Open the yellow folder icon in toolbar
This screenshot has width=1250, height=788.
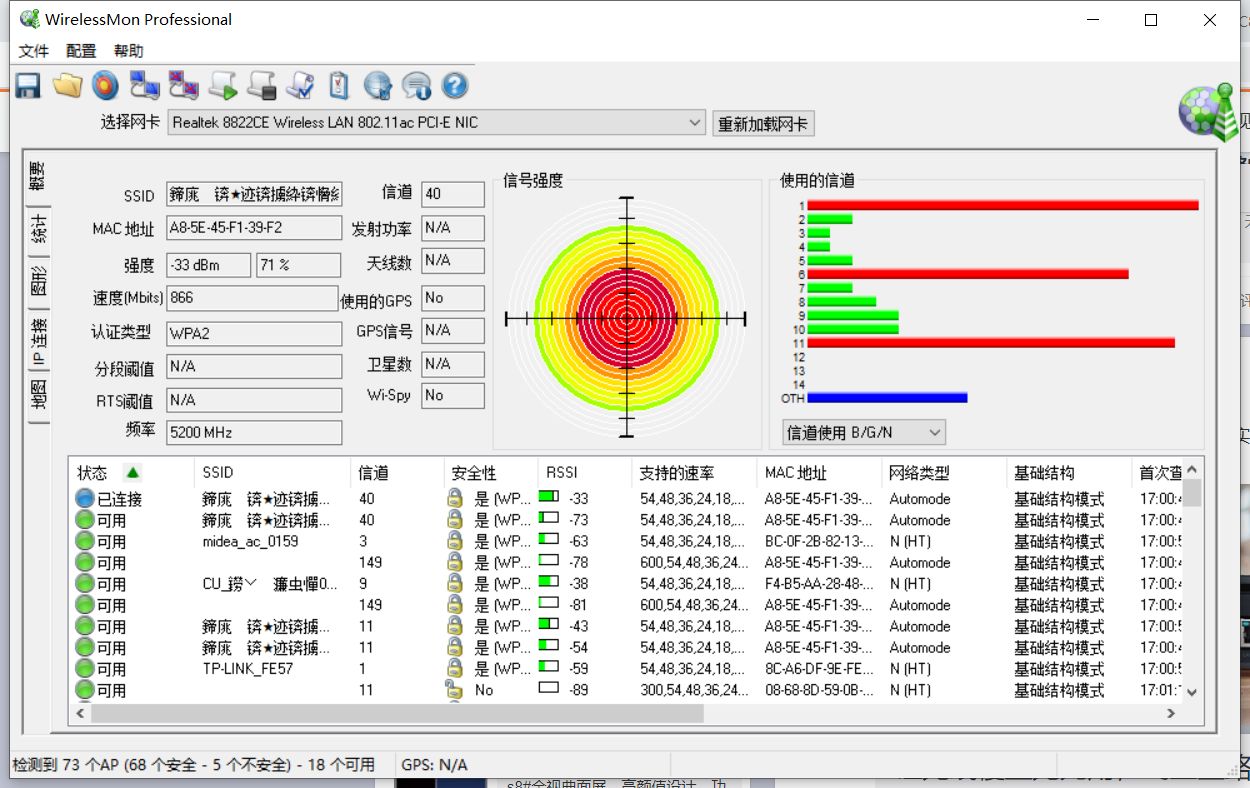(x=67, y=86)
